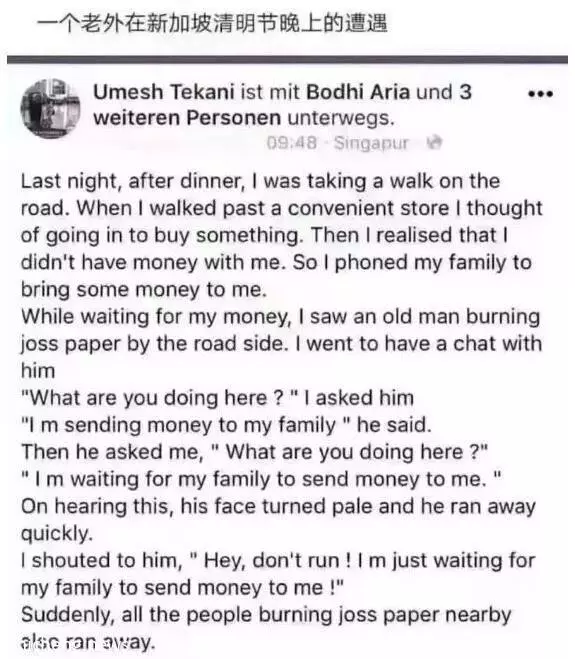Visit the tagged Bodhi Aria profile

pos(358,92)
